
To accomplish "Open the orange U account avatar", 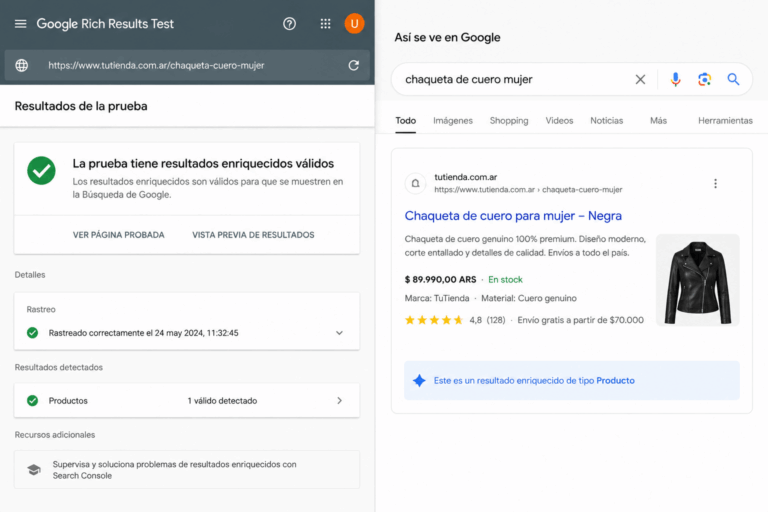I will 354,24.
